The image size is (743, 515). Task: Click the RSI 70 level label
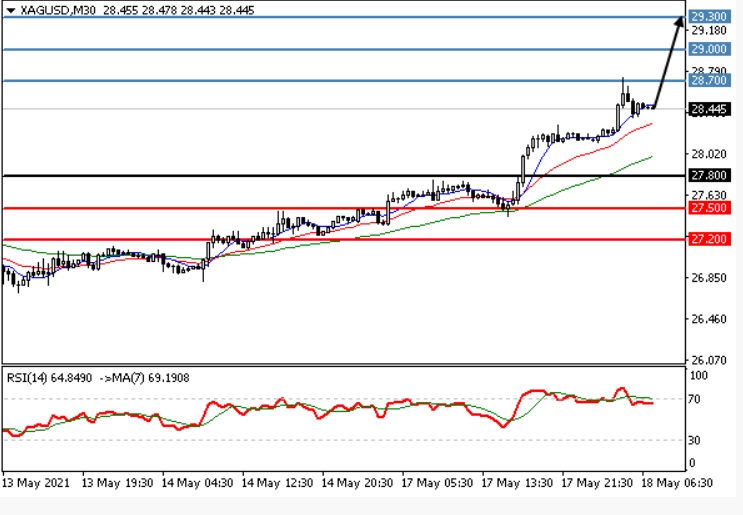(694, 399)
